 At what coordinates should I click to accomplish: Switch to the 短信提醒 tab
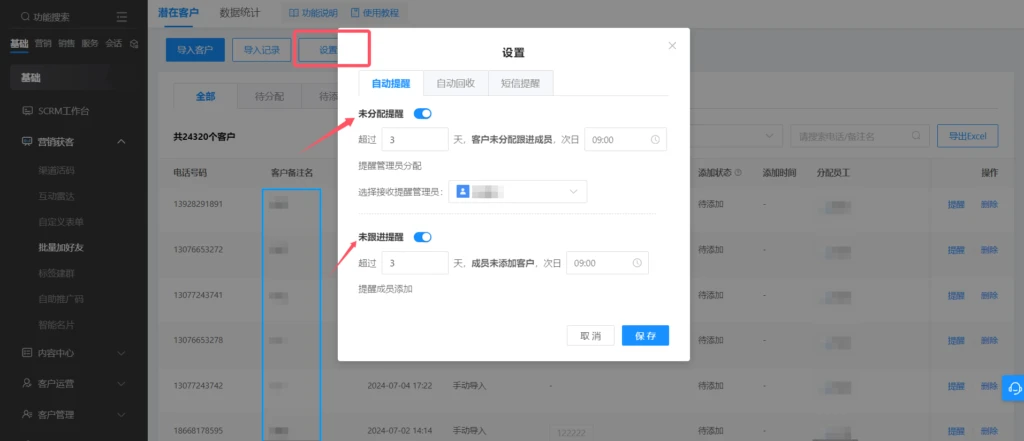pyautogui.click(x=520, y=84)
